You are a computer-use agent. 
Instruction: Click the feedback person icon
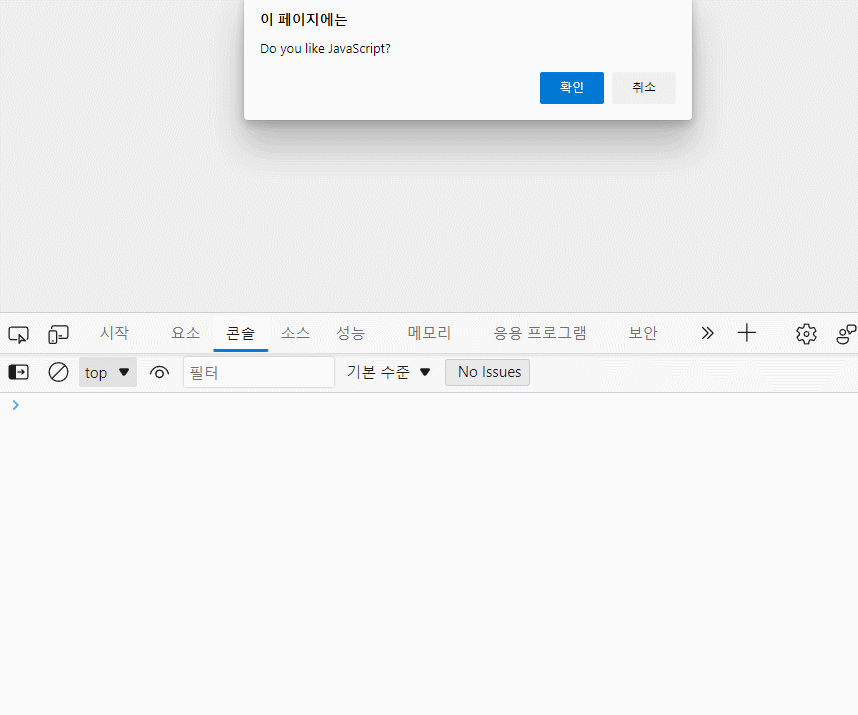pyautogui.click(x=846, y=334)
